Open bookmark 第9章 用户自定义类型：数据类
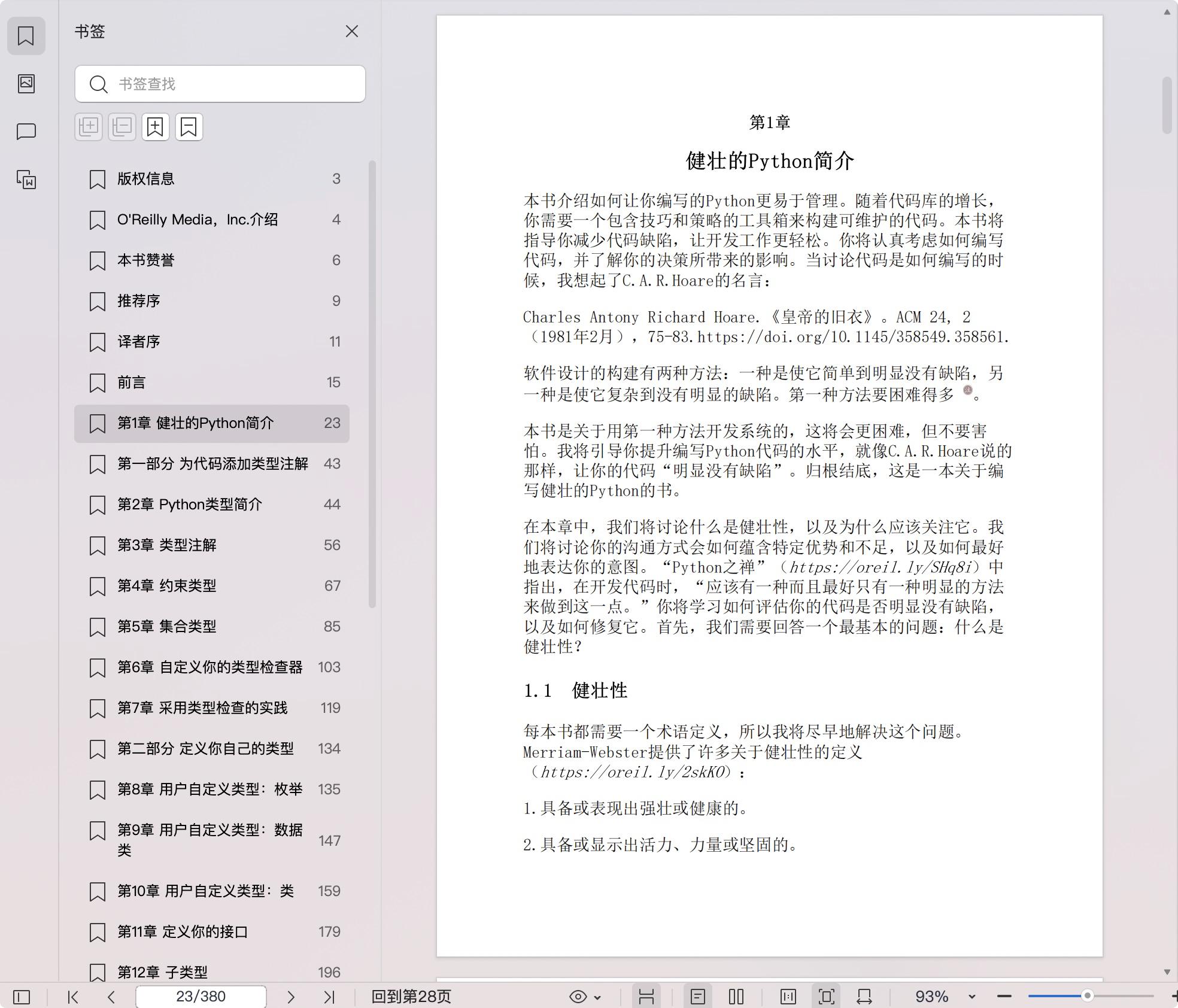 [212, 840]
